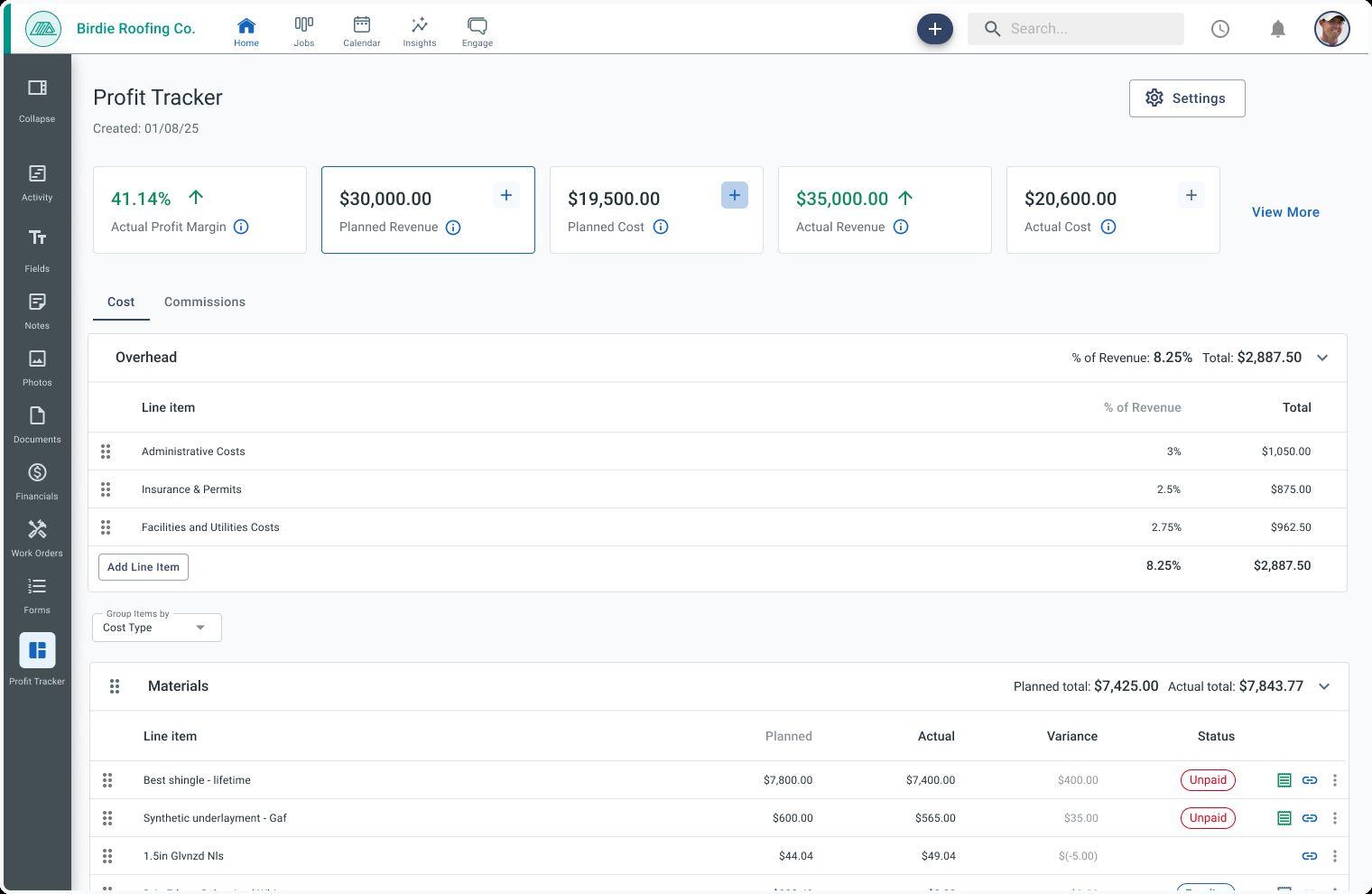This screenshot has width=1372, height=894.
Task: Open Engage in top navigation
Action: click(477, 31)
